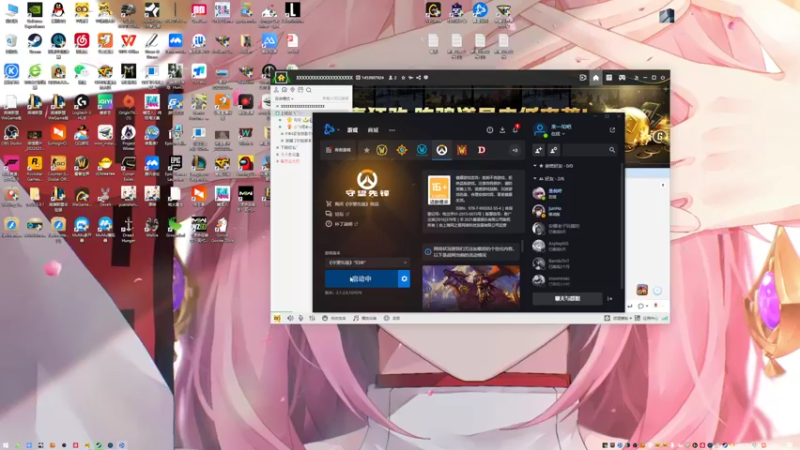Click the chat and groups button
The image size is (800, 450).
pyautogui.click(x=567, y=298)
